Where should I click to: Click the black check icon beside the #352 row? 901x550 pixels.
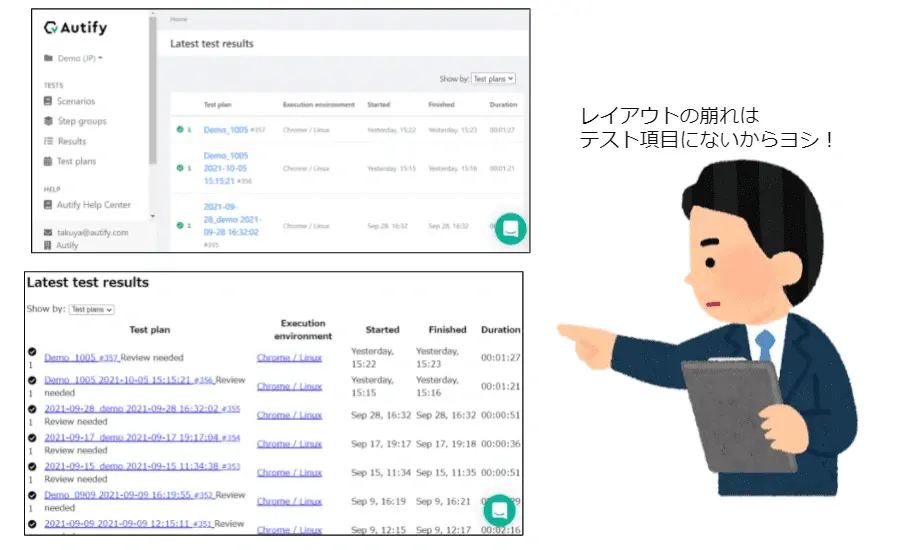click(x=32, y=495)
